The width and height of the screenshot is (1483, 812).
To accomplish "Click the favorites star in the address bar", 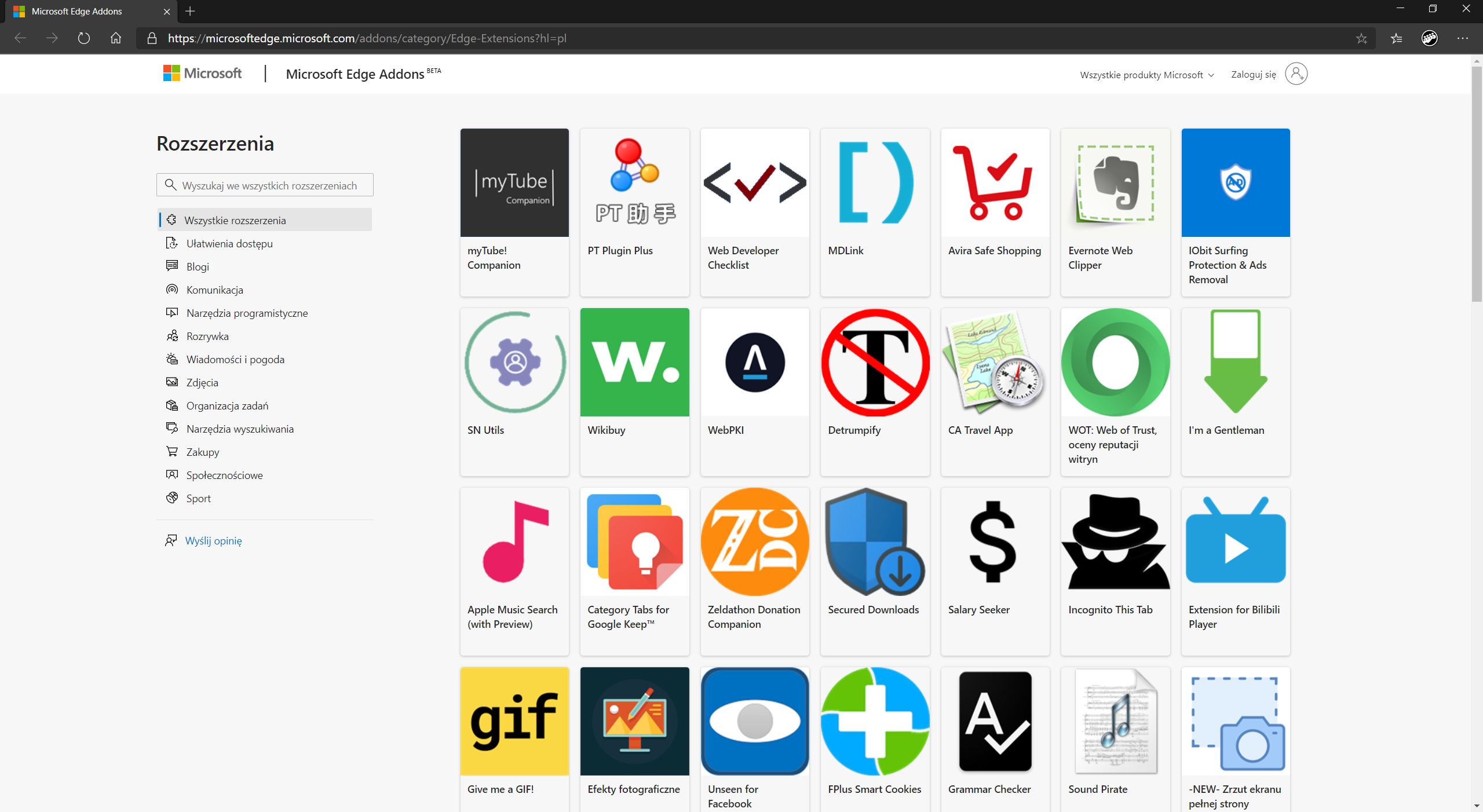I will point(1360,38).
